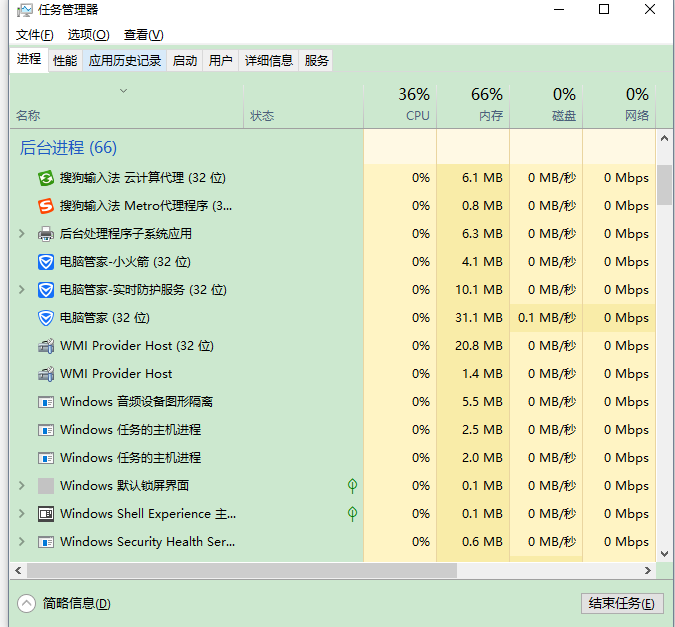Expand Windows Security Health Service group
The height and width of the screenshot is (627, 675).
(22, 542)
